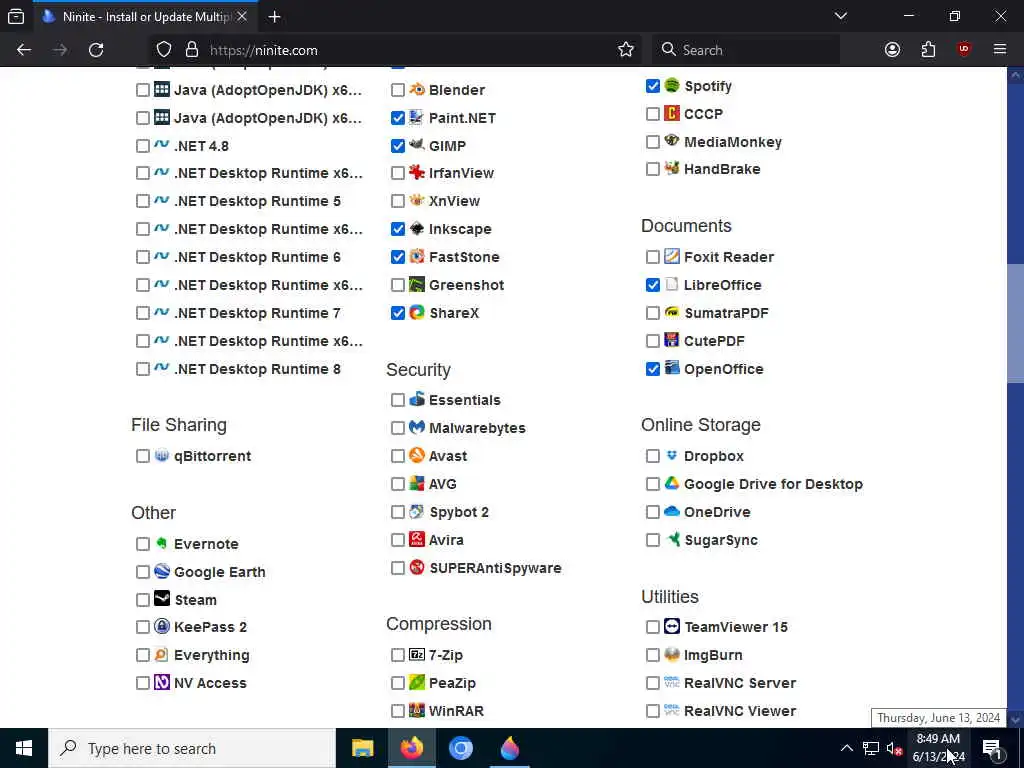
Task: Click the ninite.com address bar
Action: click(x=398, y=50)
